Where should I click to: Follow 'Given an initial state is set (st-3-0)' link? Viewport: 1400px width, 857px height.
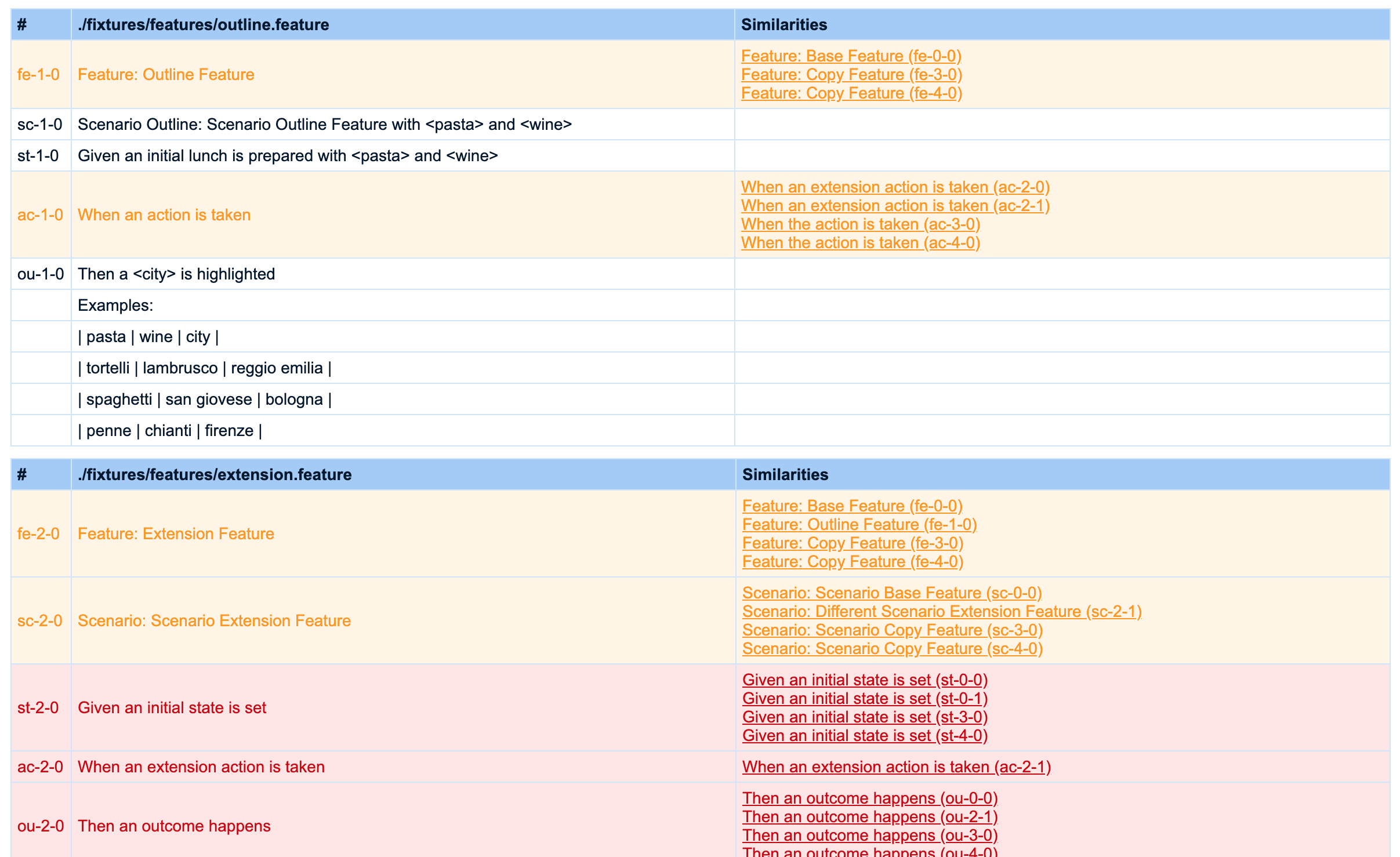point(864,717)
